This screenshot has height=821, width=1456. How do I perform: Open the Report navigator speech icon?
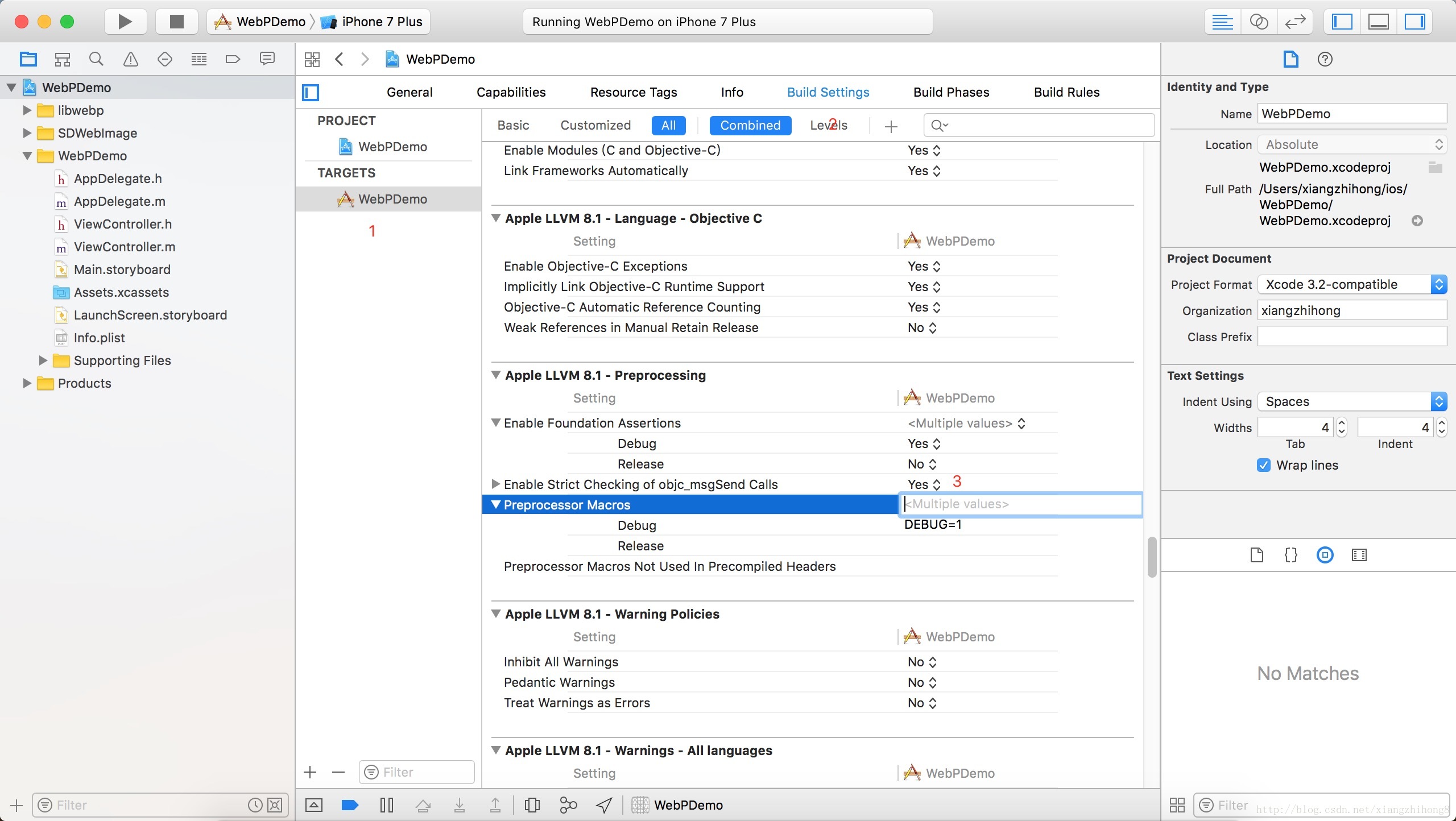click(x=267, y=59)
